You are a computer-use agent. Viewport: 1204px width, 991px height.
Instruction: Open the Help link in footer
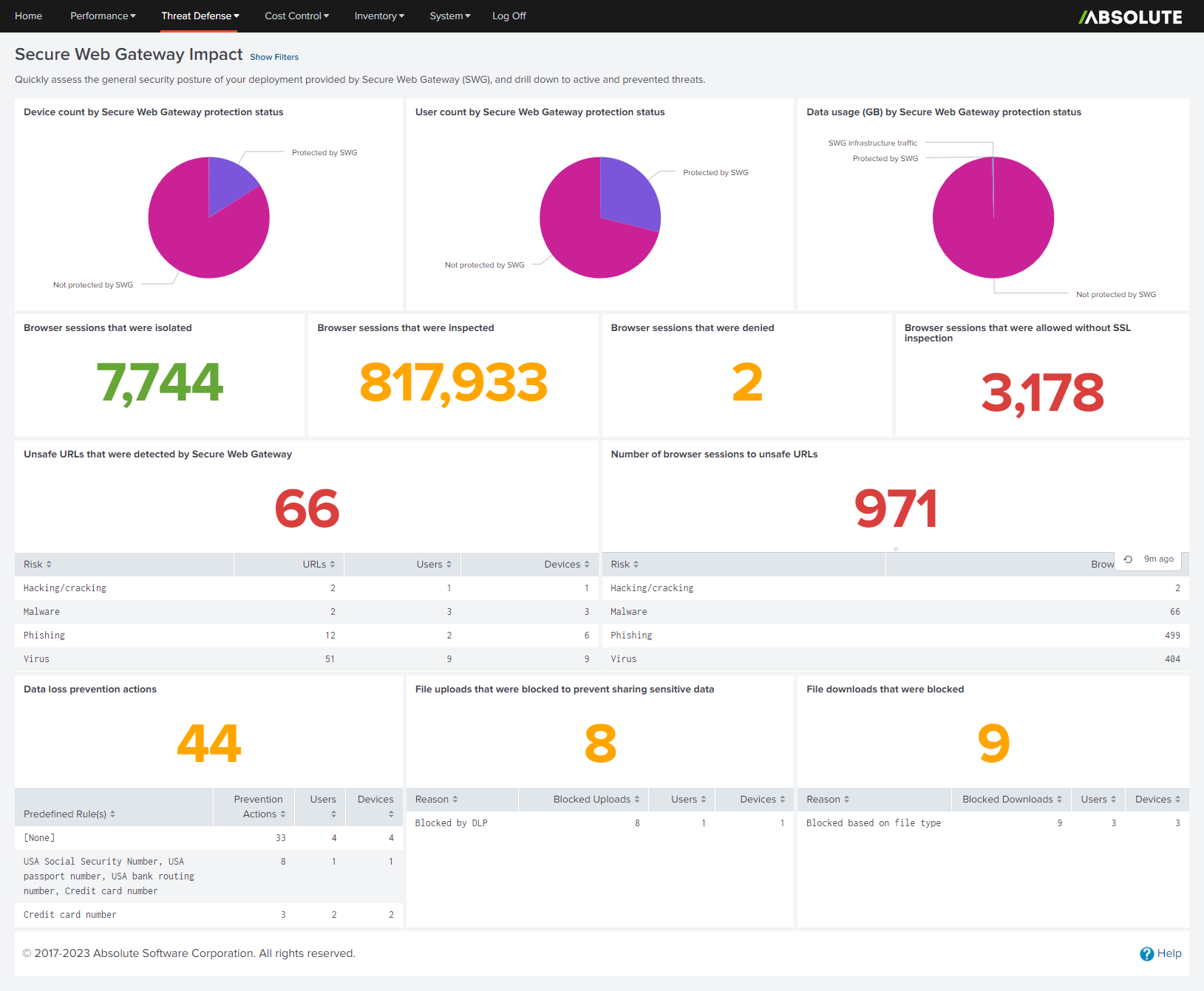click(1160, 953)
